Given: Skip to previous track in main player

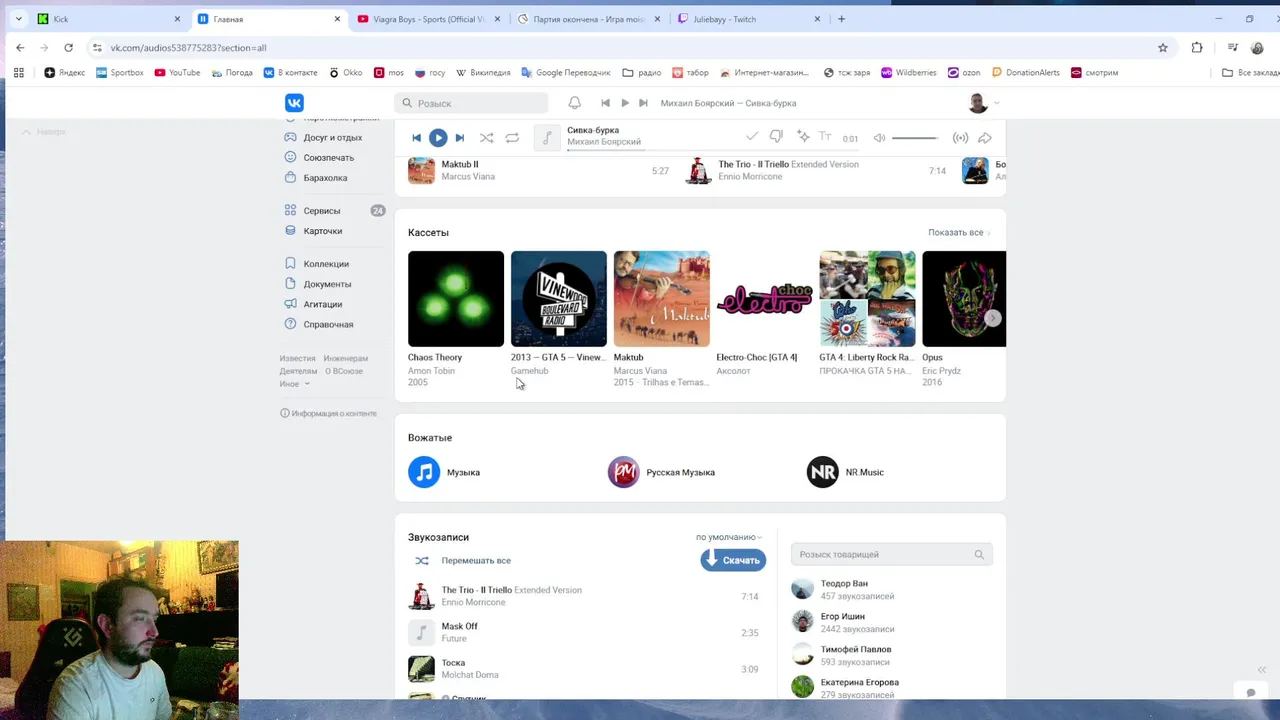Looking at the screenshot, I should tap(417, 138).
